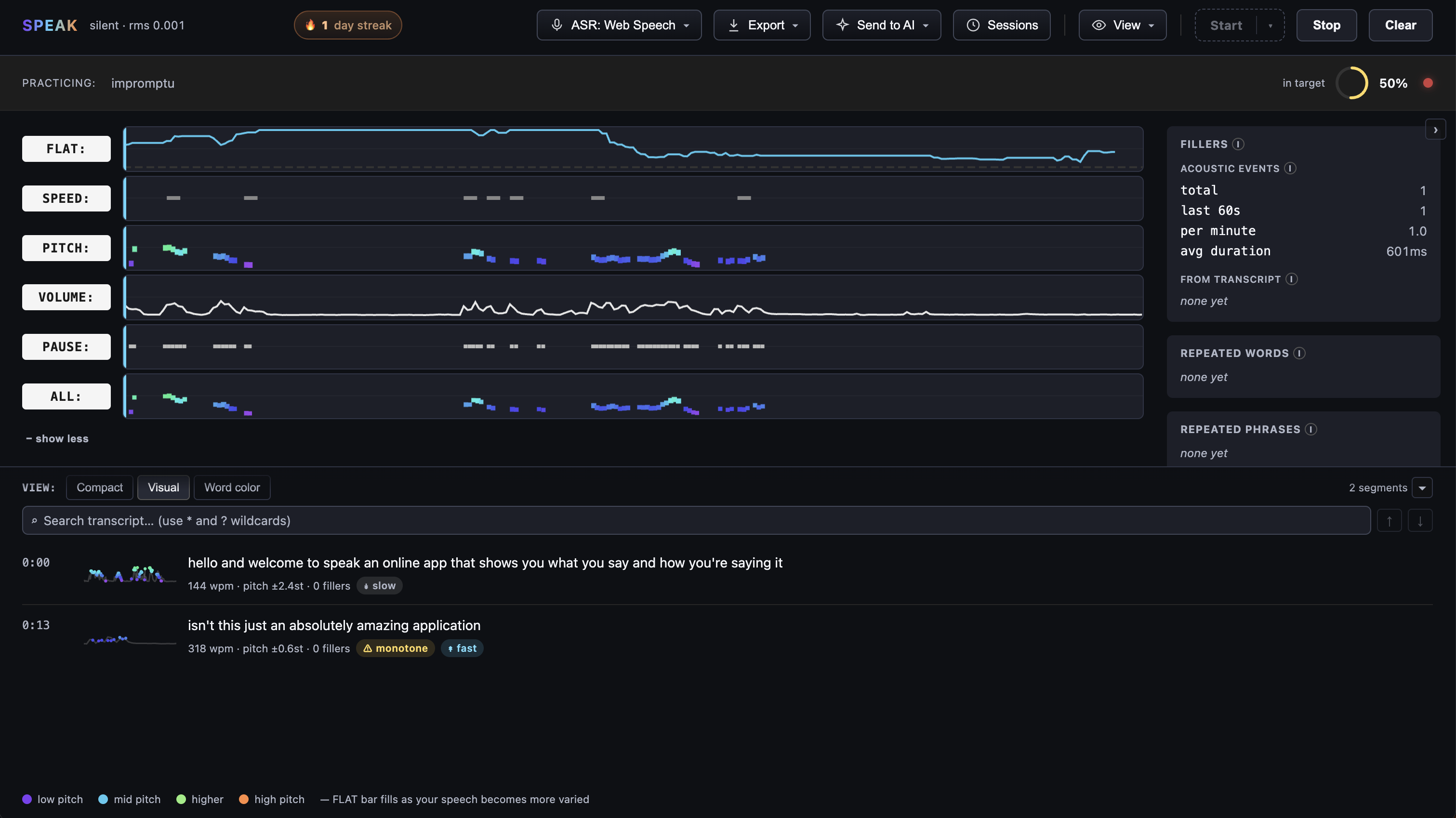
Task: Click the 1 day streak badge
Action: tap(347, 25)
